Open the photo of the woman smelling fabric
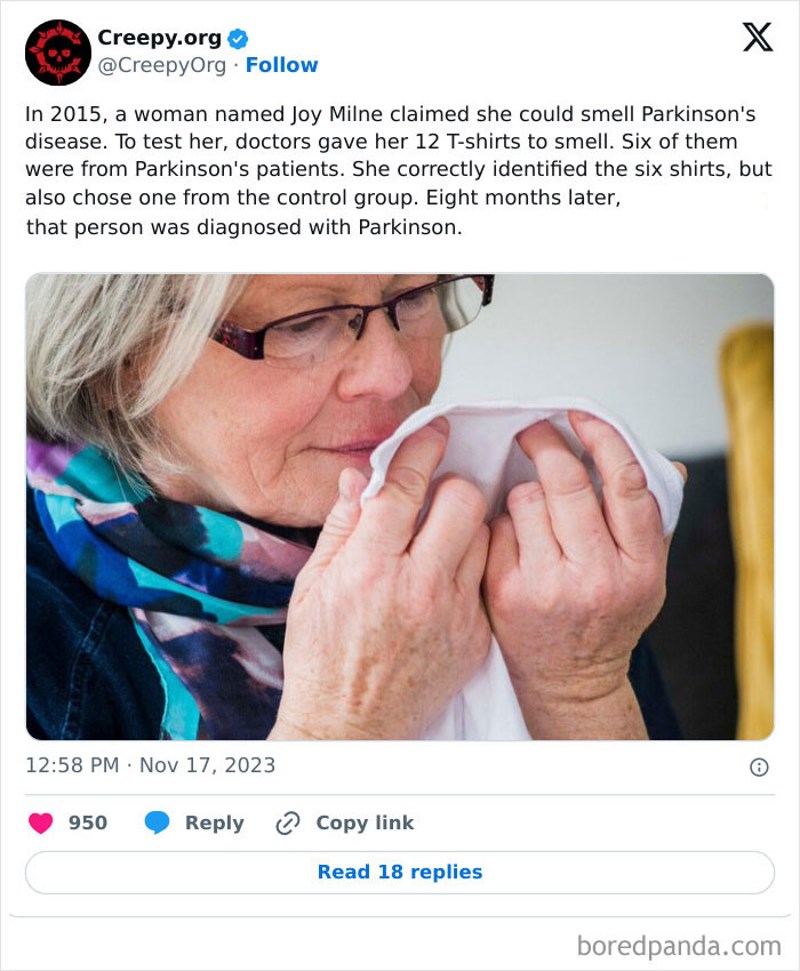This screenshot has width=800, height=971. coord(400,505)
